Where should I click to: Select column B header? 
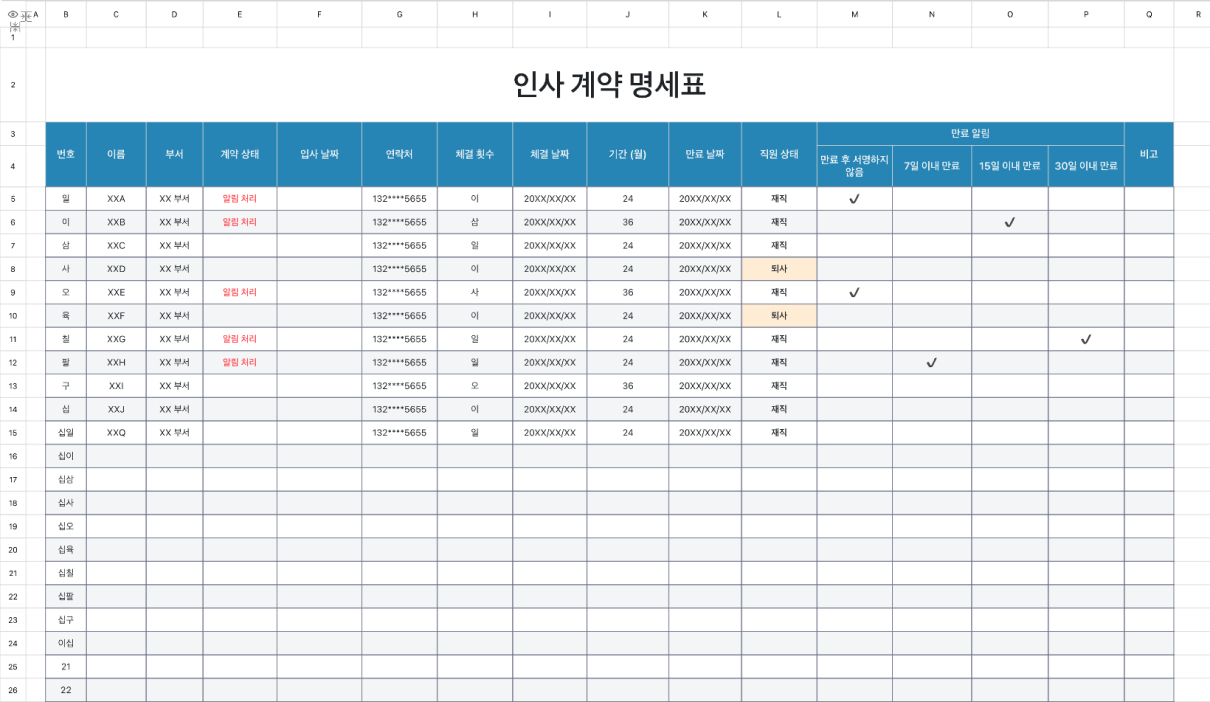(x=66, y=14)
